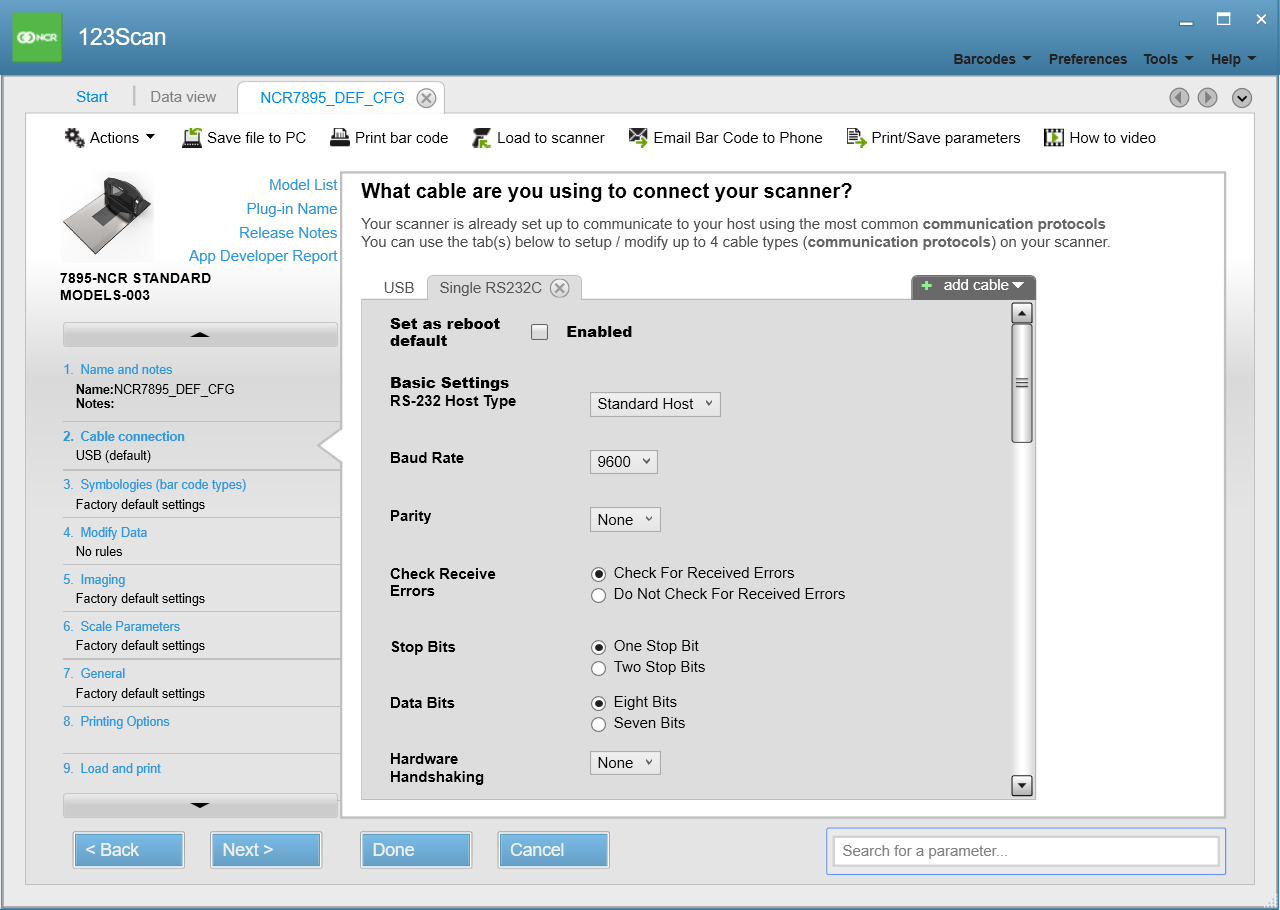Open the Barcodes menu
The width and height of the screenshot is (1280, 910).
click(992, 59)
